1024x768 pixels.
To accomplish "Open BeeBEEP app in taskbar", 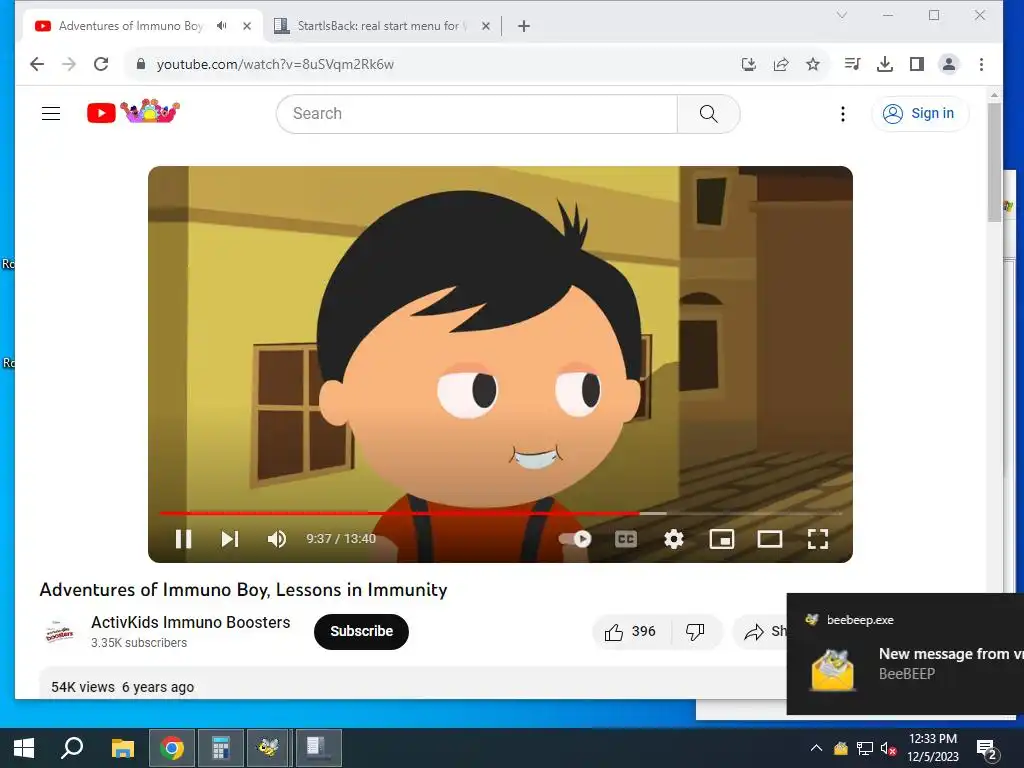I will (268, 748).
